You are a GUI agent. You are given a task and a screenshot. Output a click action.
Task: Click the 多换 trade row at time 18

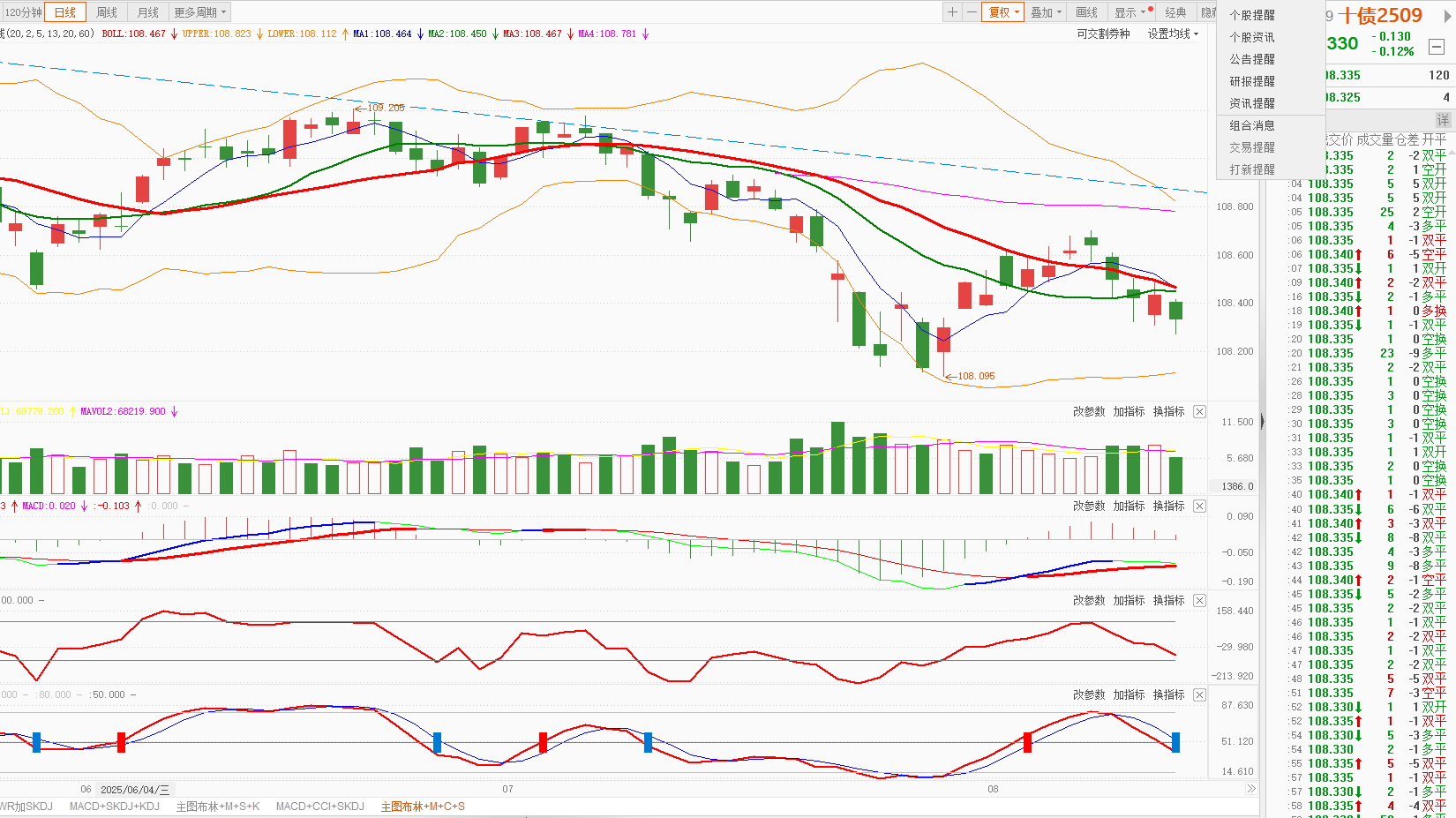(1368, 311)
